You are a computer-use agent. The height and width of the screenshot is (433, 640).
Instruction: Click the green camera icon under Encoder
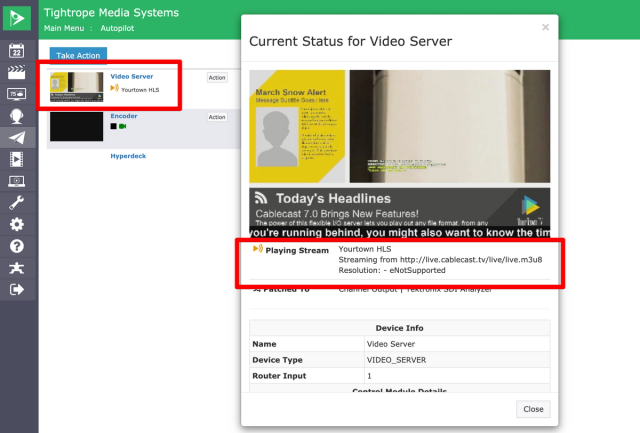(122, 127)
